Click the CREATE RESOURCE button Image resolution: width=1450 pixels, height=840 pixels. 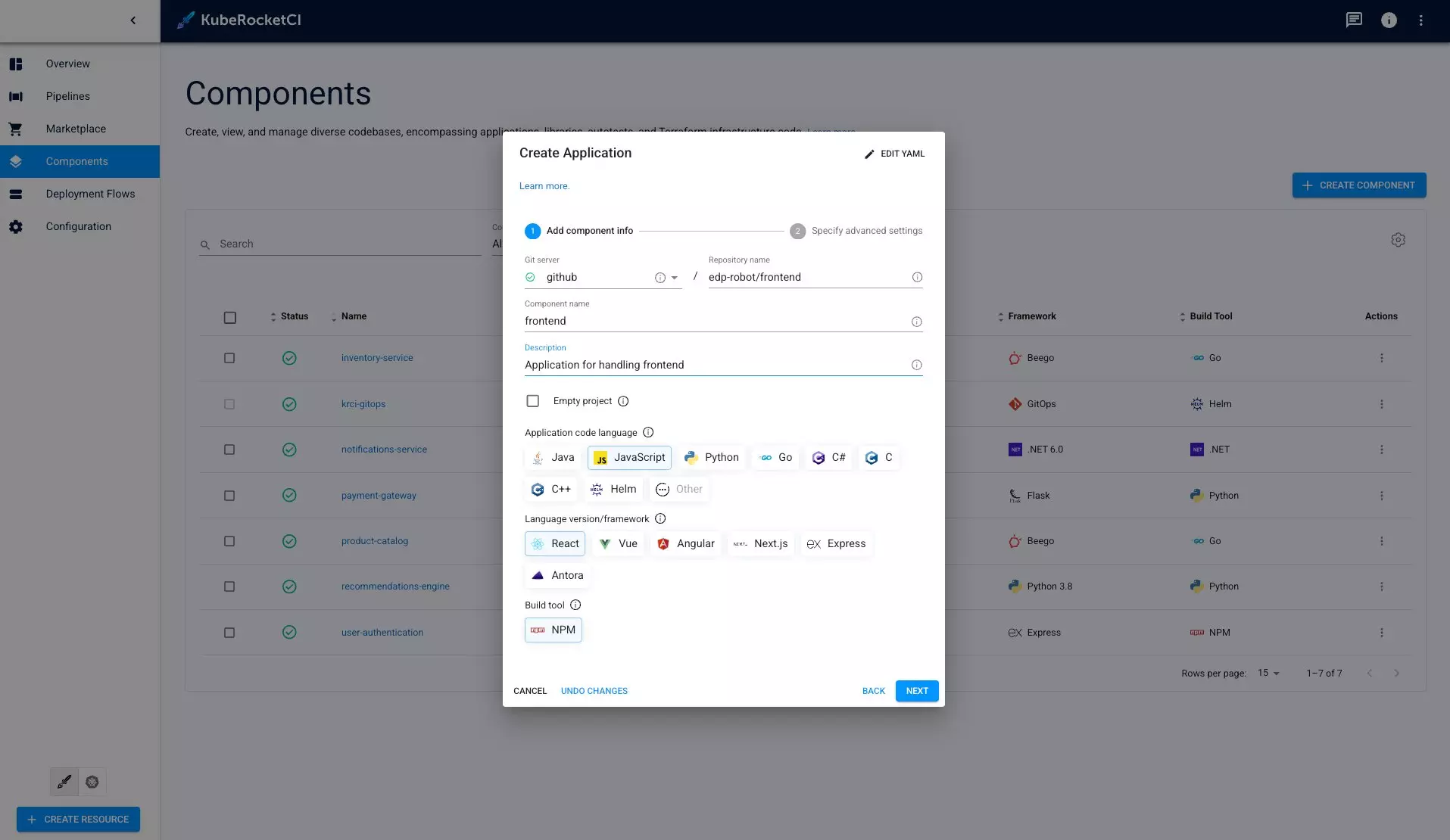79,820
